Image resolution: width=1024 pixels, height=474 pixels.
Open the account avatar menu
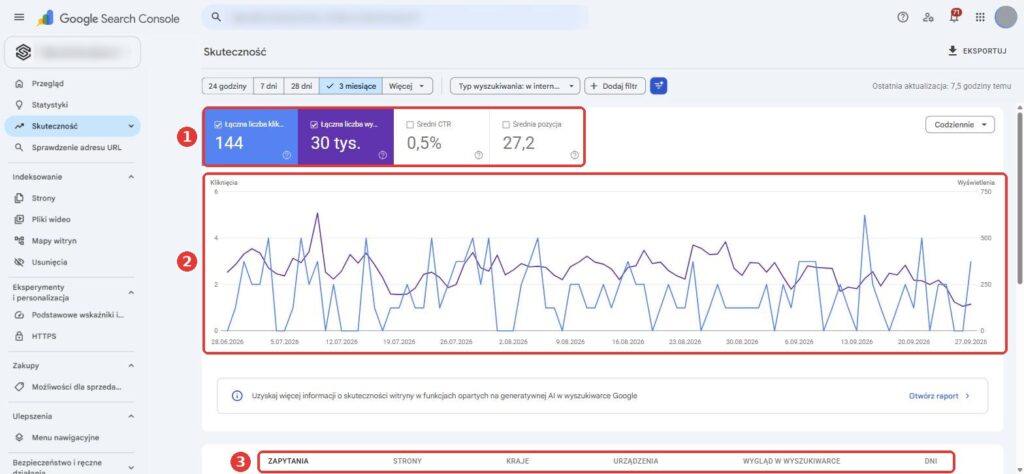[1005, 17]
